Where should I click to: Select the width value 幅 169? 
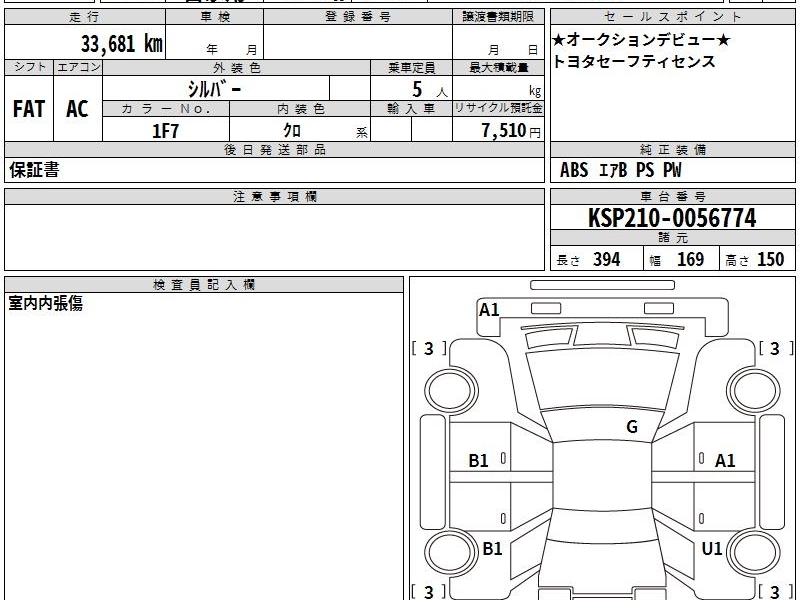(x=677, y=260)
